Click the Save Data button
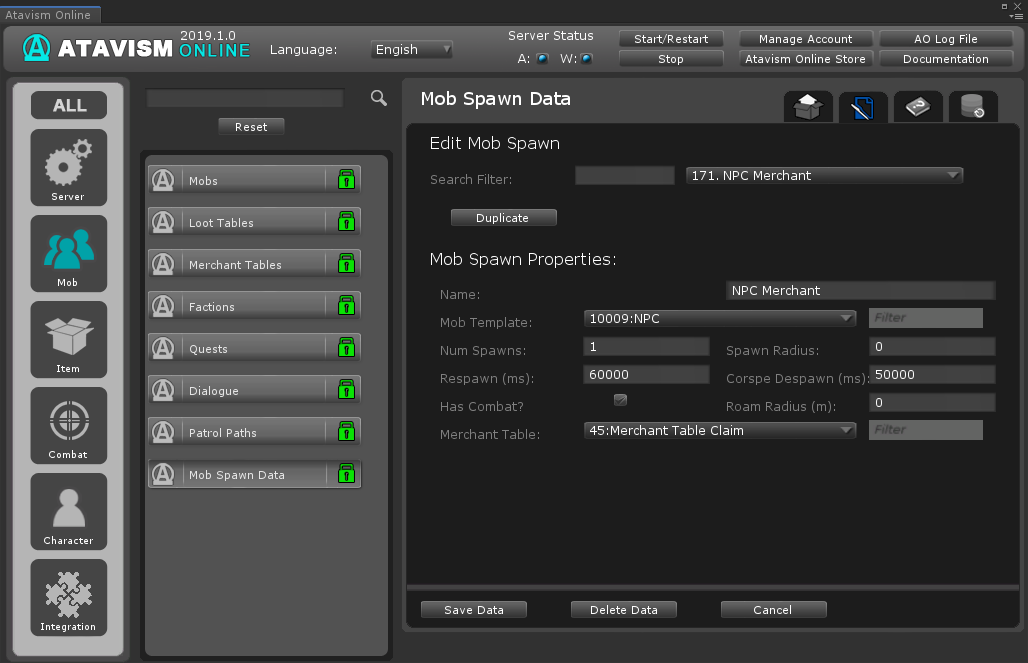This screenshot has height=663, width=1028. [473, 610]
